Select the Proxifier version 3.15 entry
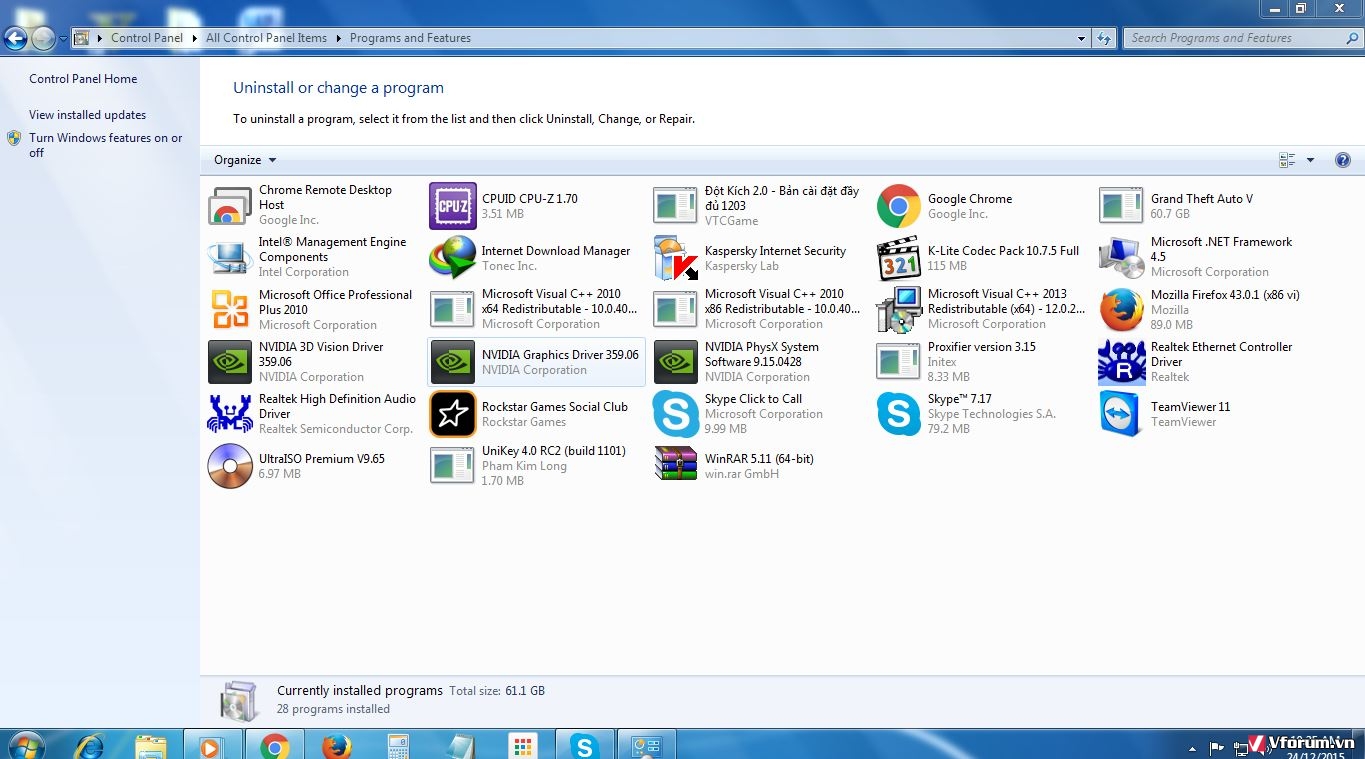 tap(984, 362)
